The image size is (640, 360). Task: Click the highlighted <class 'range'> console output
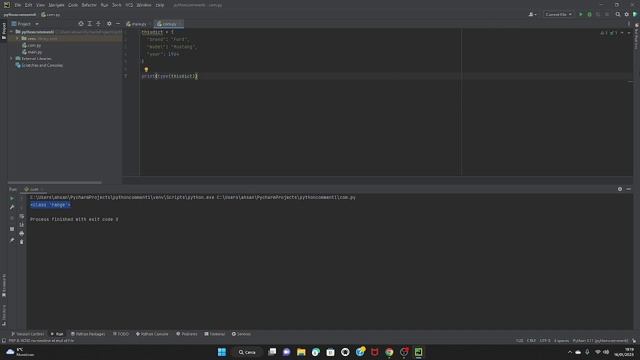click(x=50, y=205)
